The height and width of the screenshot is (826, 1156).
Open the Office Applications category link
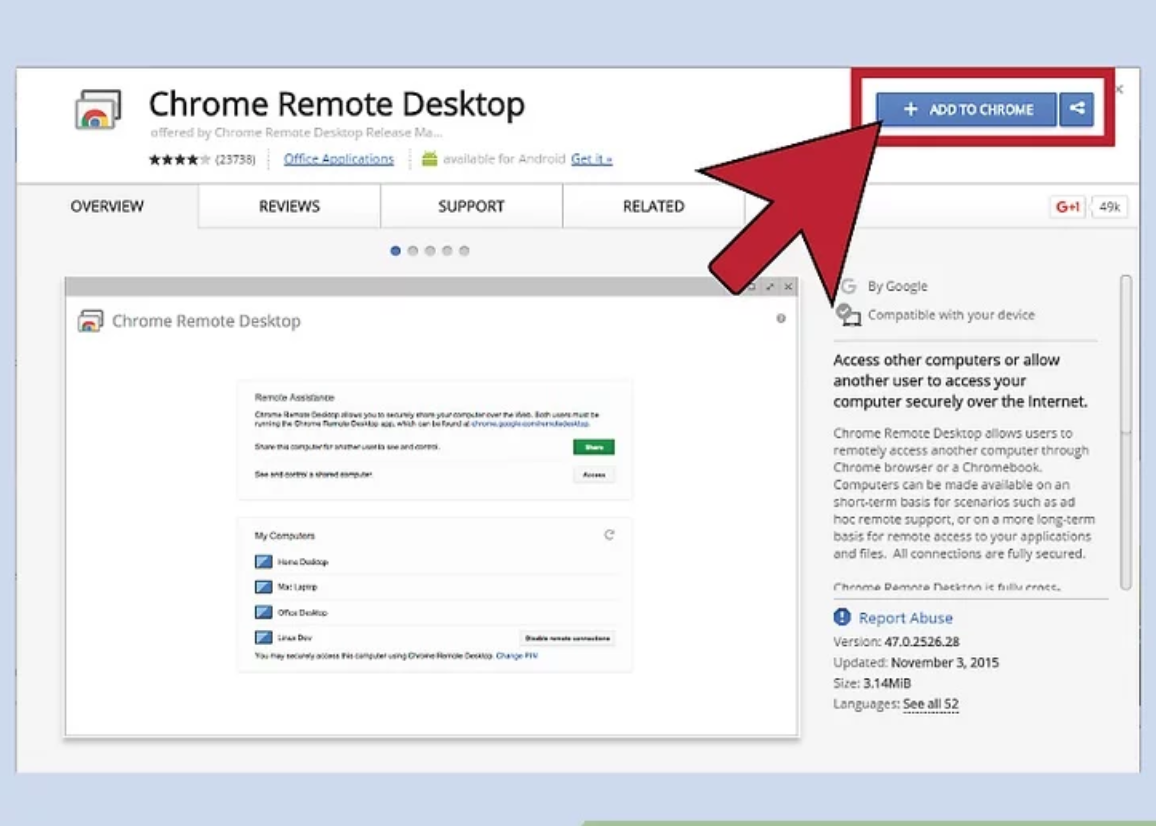(x=339, y=159)
